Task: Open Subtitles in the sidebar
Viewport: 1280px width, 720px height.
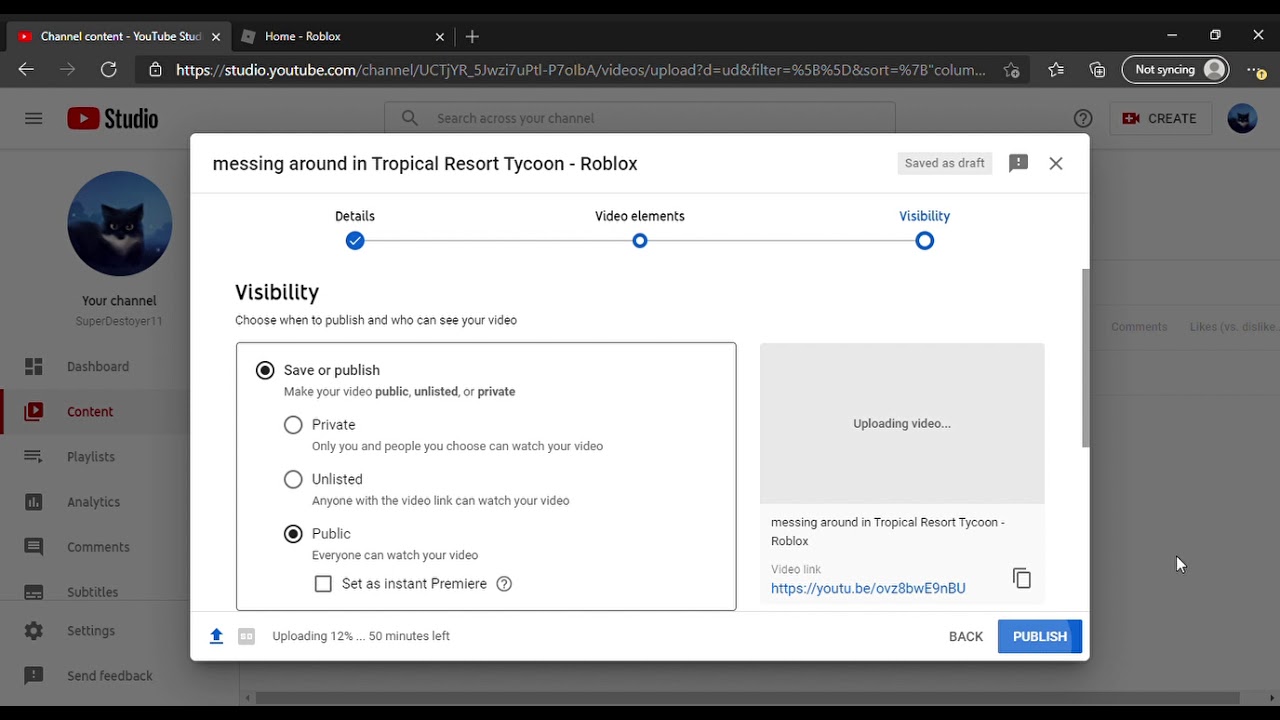Action: point(95,592)
